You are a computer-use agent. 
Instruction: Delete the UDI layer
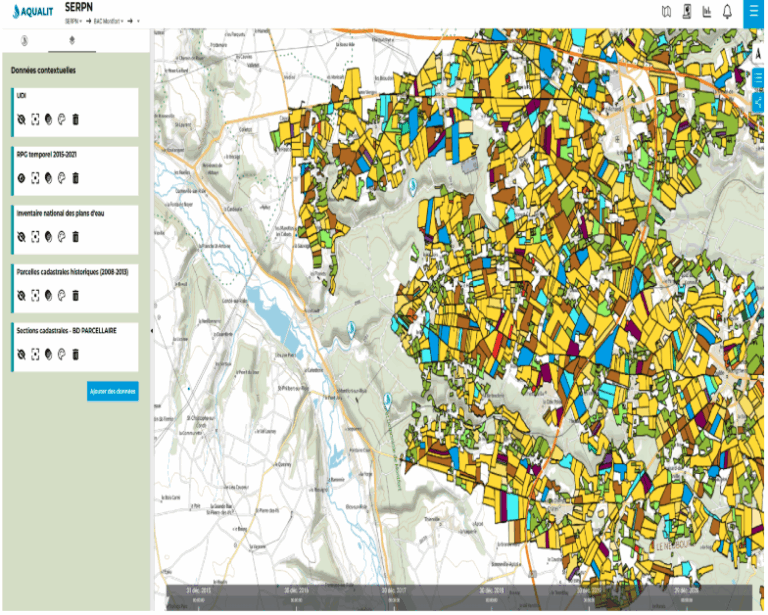pos(75,119)
